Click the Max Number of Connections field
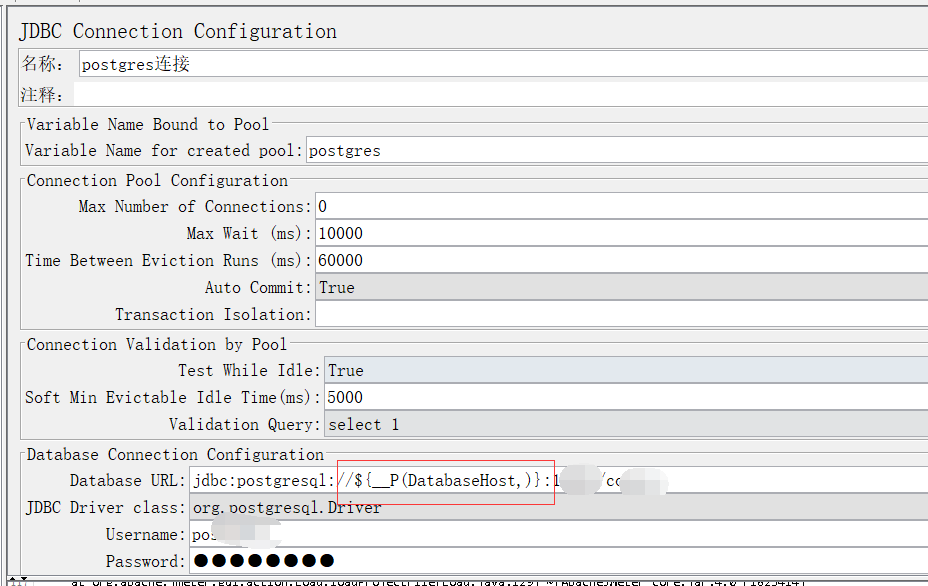 coord(621,206)
